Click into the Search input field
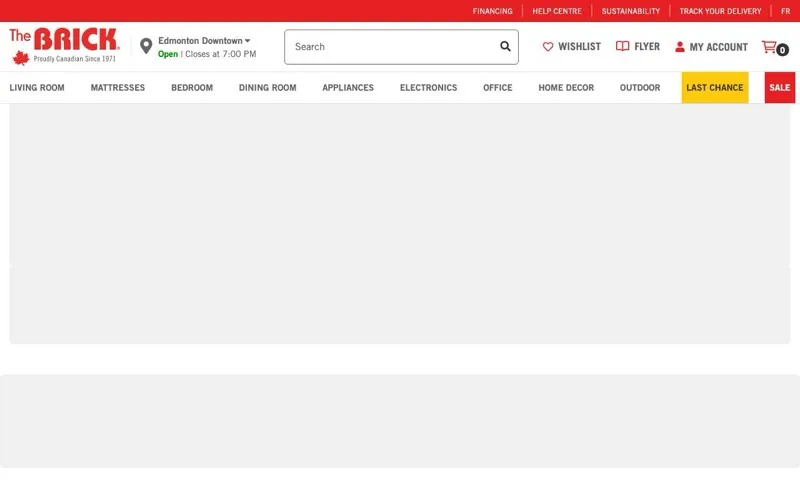 (392, 47)
